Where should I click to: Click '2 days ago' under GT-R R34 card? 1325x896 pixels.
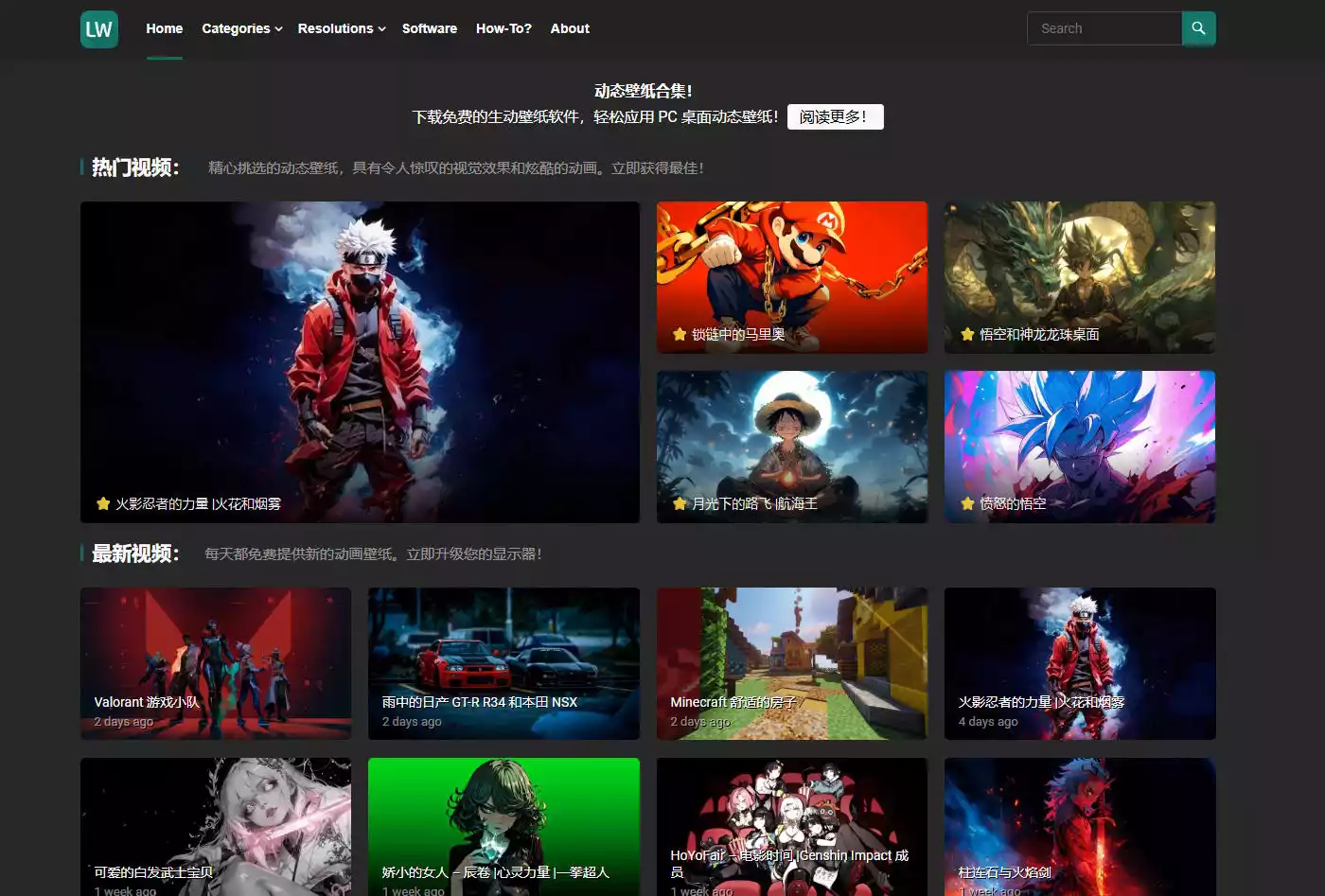[x=412, y=721]
